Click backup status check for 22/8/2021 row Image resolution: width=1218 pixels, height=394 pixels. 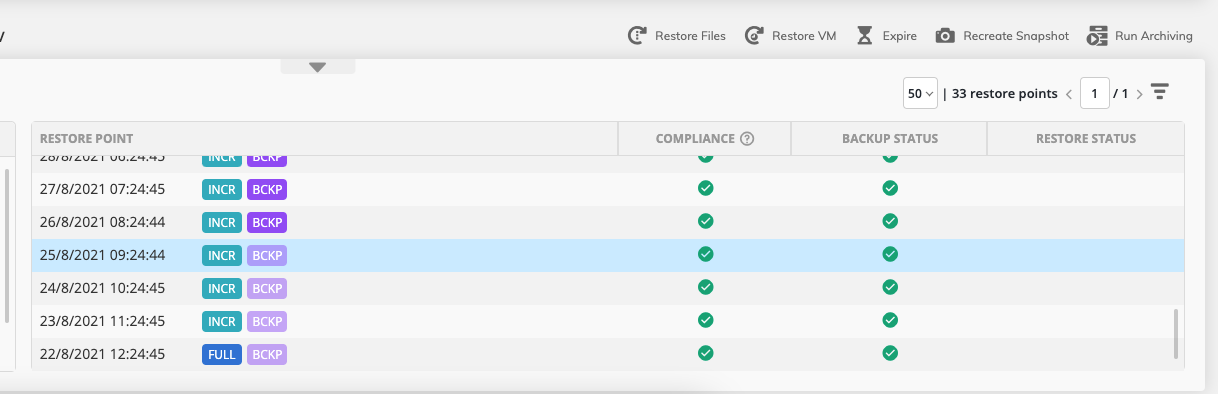(x=890, y=353)
